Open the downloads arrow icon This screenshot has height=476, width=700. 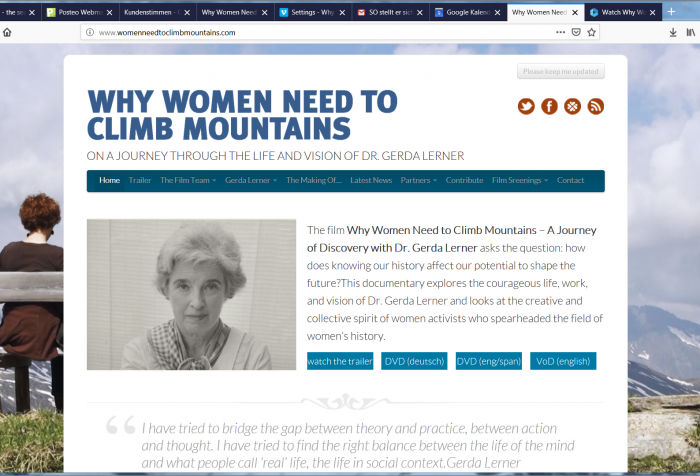click(673, 32)
